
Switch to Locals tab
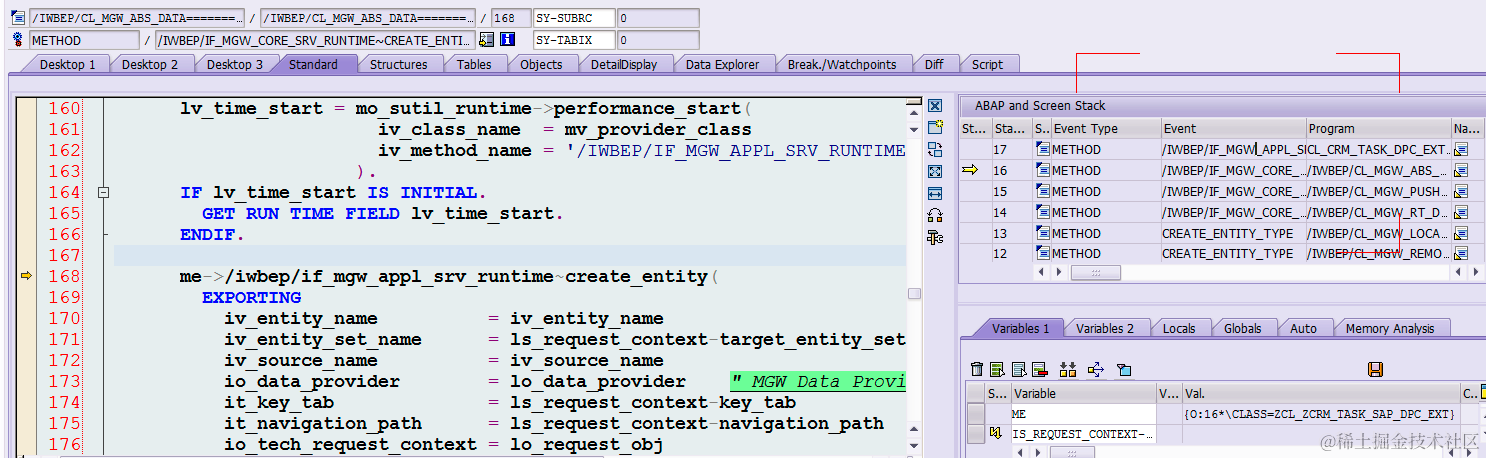[x=1180, y=328]
